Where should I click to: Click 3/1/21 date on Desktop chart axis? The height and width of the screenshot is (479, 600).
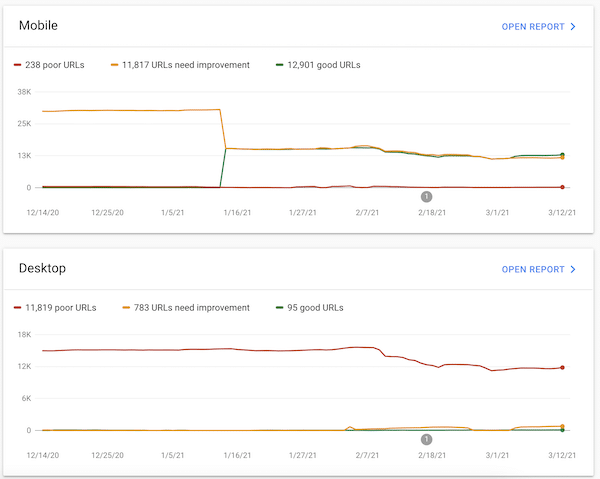coord(497,455)
